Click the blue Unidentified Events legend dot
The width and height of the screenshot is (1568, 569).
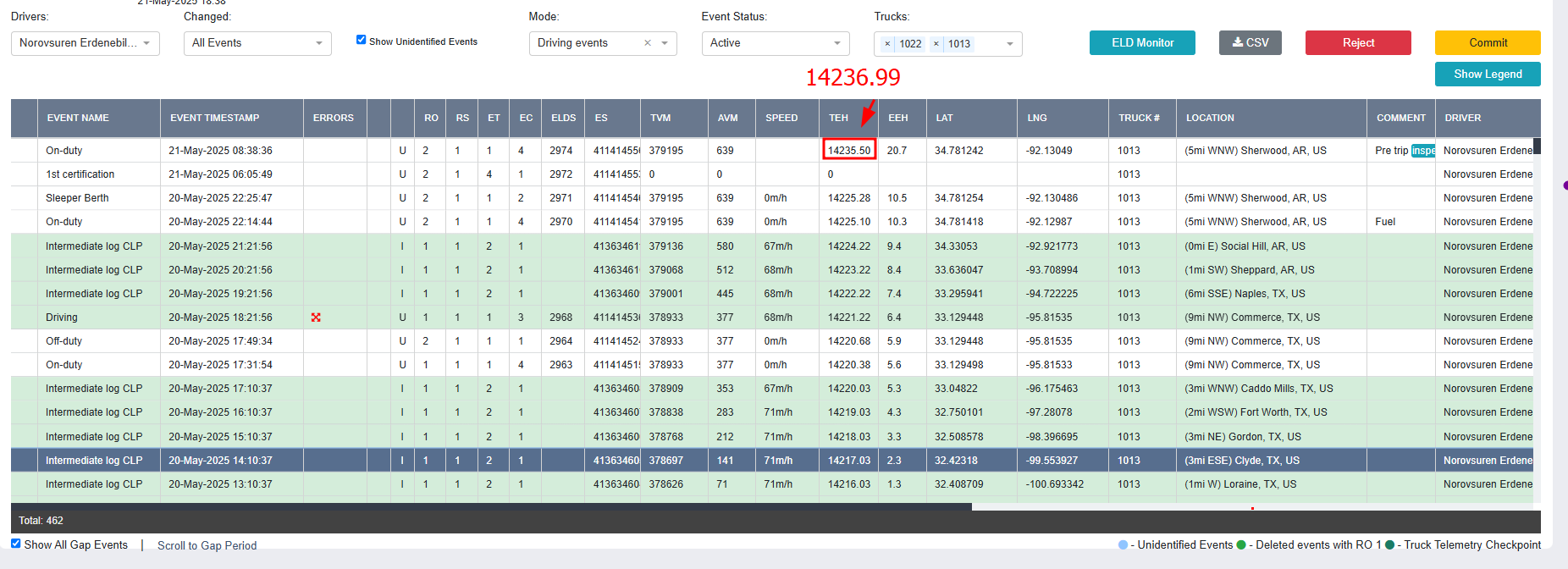click(1123, 545)
